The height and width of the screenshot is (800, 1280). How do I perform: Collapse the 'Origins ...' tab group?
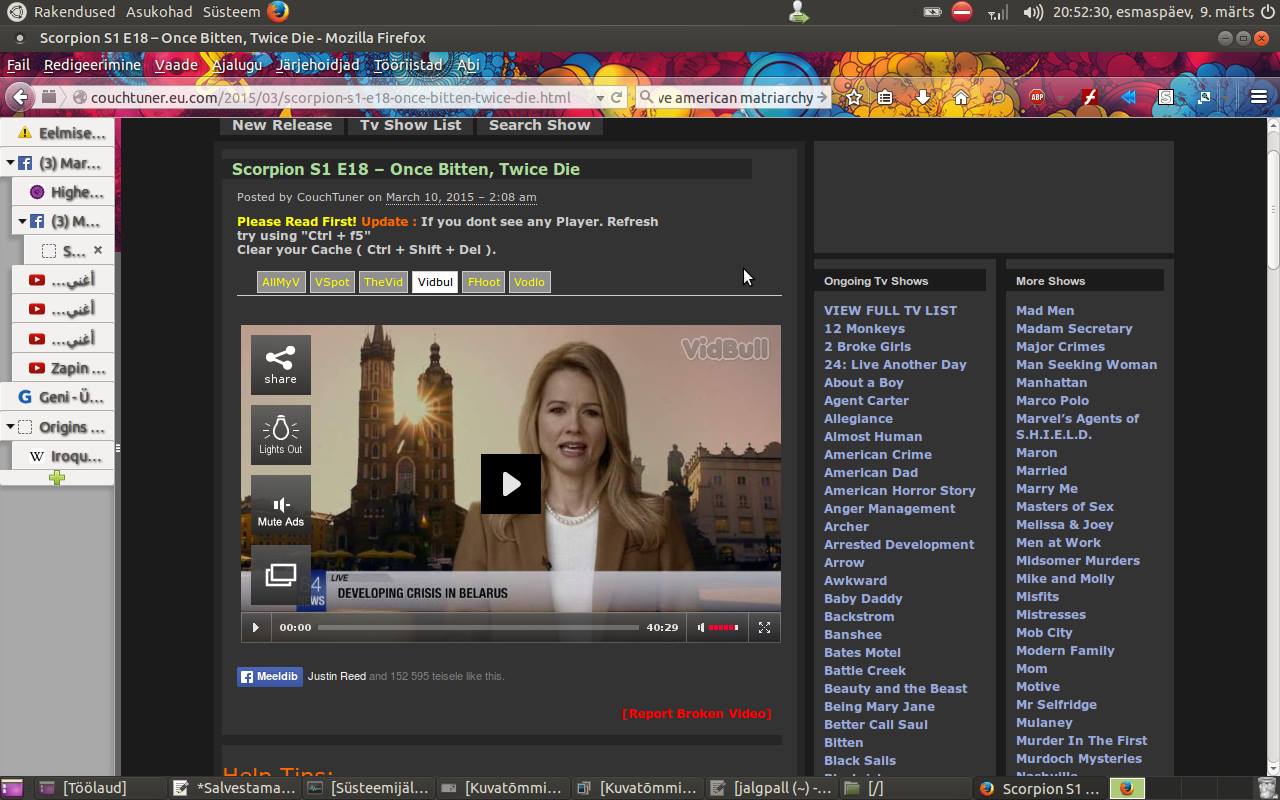[10, 427]
